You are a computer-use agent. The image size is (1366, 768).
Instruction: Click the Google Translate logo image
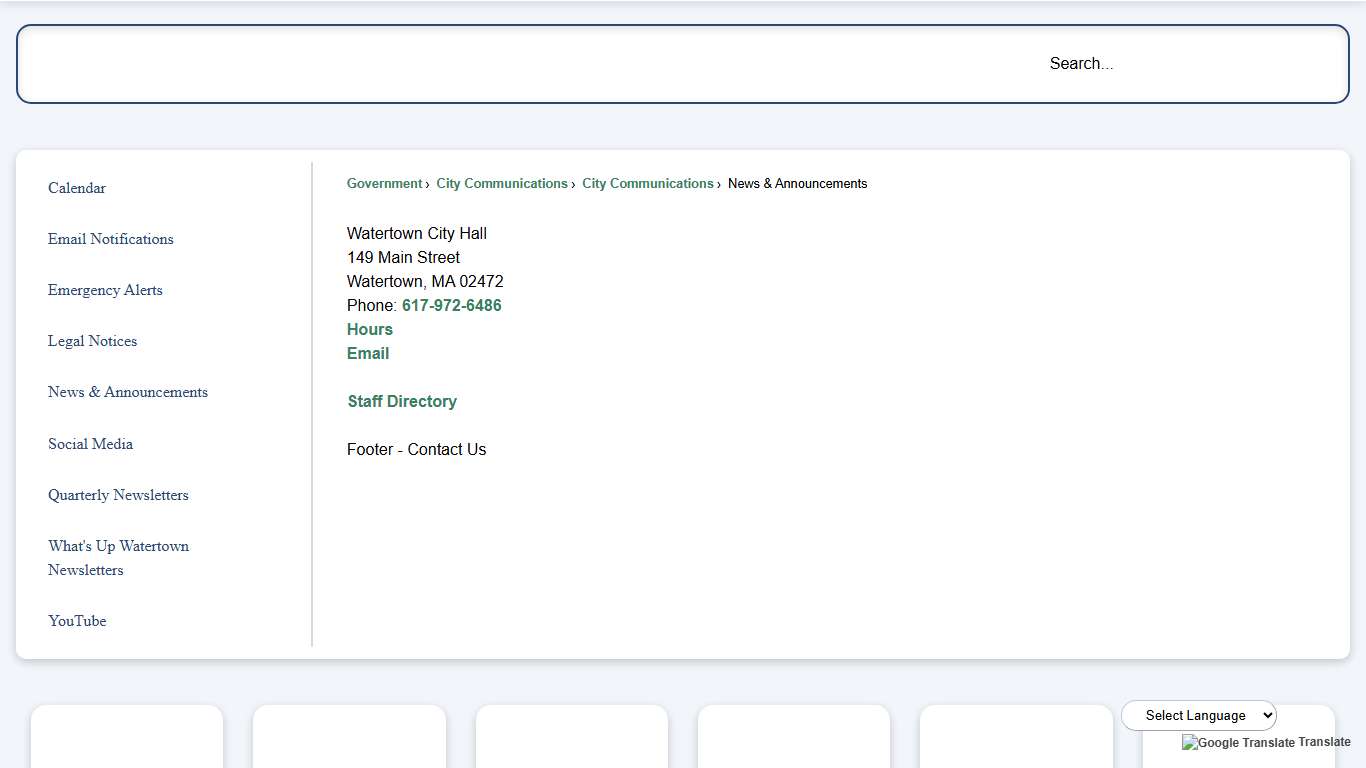point(1238,743)
